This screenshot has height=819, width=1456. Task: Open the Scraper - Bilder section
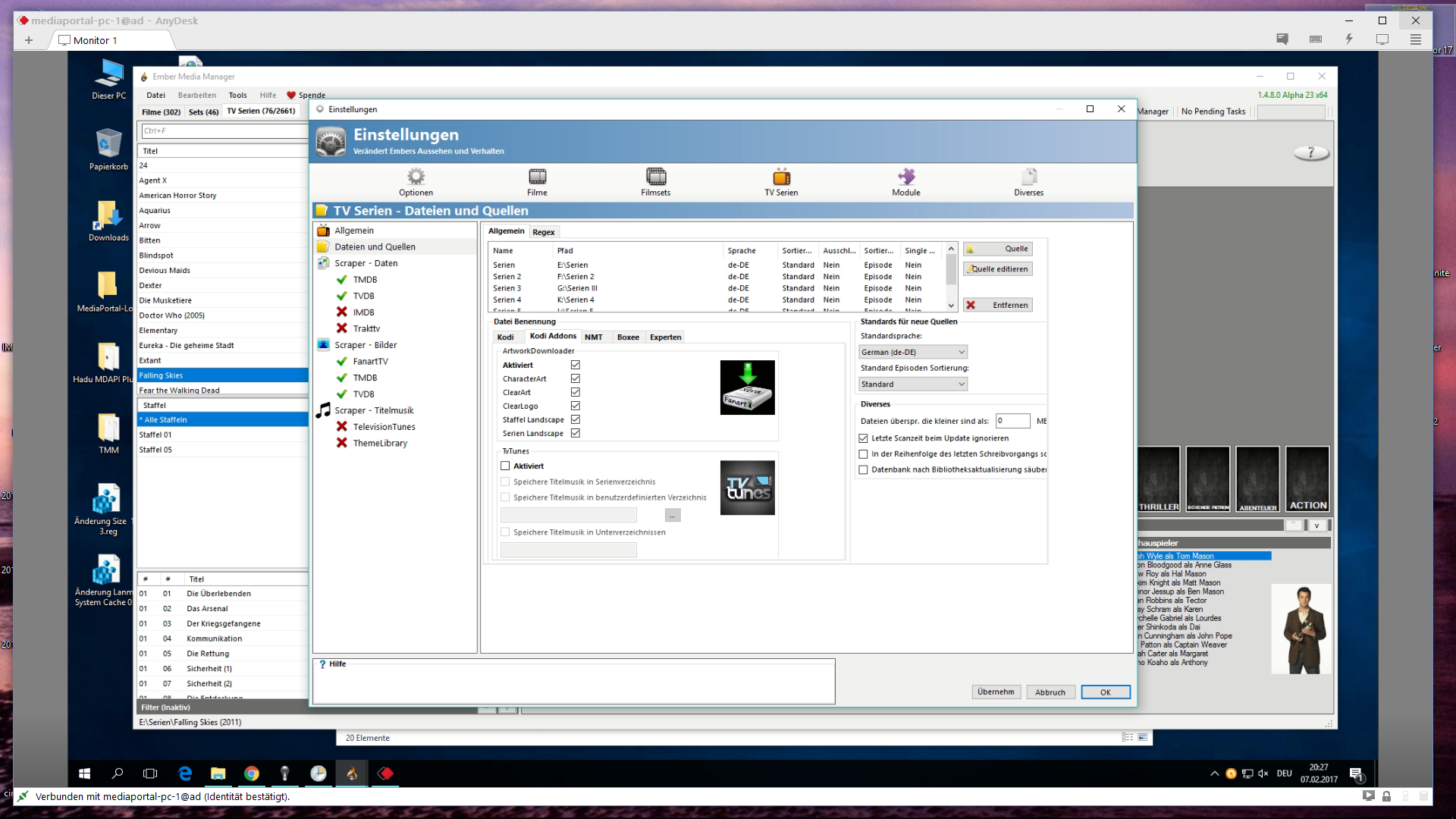click(x=366, y=345)
